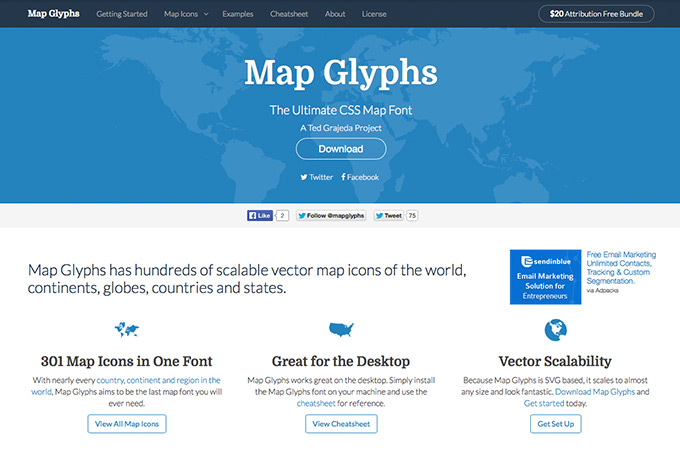The width and height of the screenshot is (680, 455).
Task: Open the About page
Action: click(335, 14)
